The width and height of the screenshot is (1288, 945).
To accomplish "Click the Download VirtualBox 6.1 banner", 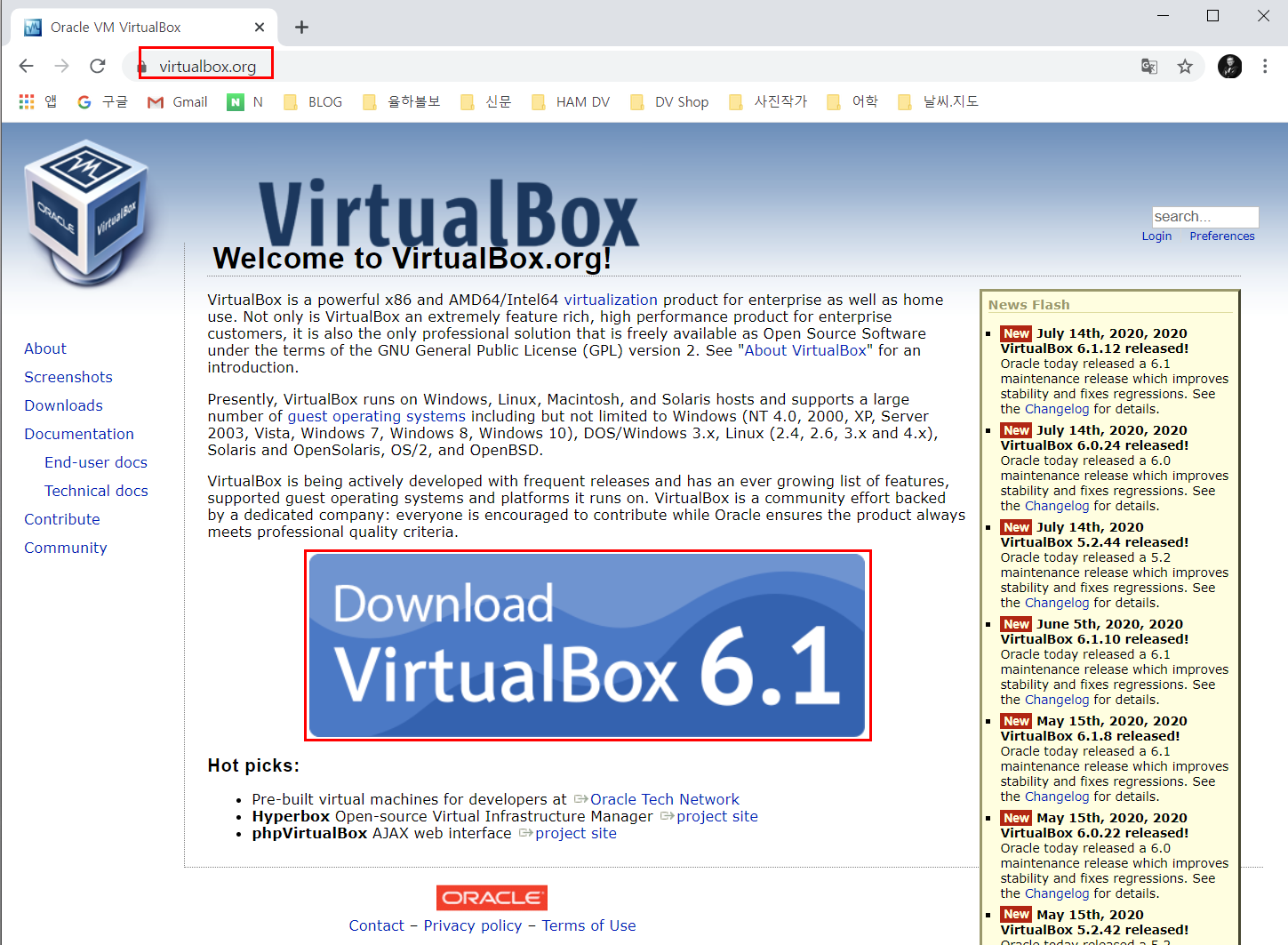I will [588, 645].
